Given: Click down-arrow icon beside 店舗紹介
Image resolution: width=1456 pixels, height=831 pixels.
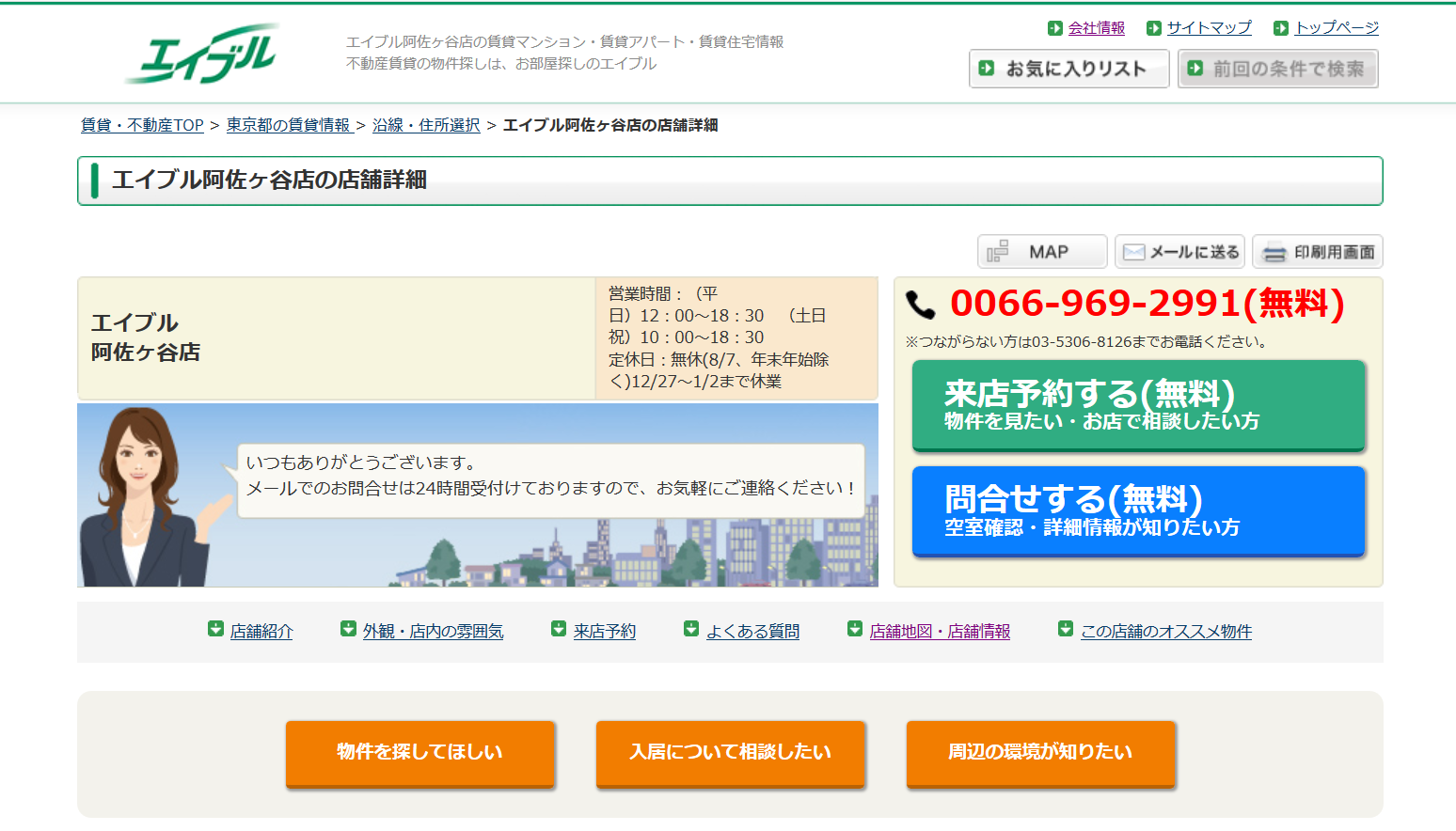Looking at the screenshot, I should (215, 629).
